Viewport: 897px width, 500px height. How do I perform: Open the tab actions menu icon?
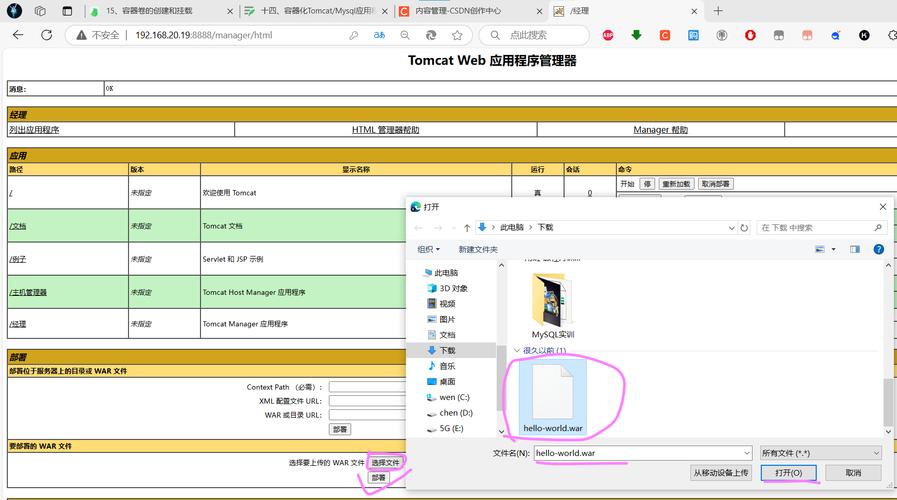[67, 11]
